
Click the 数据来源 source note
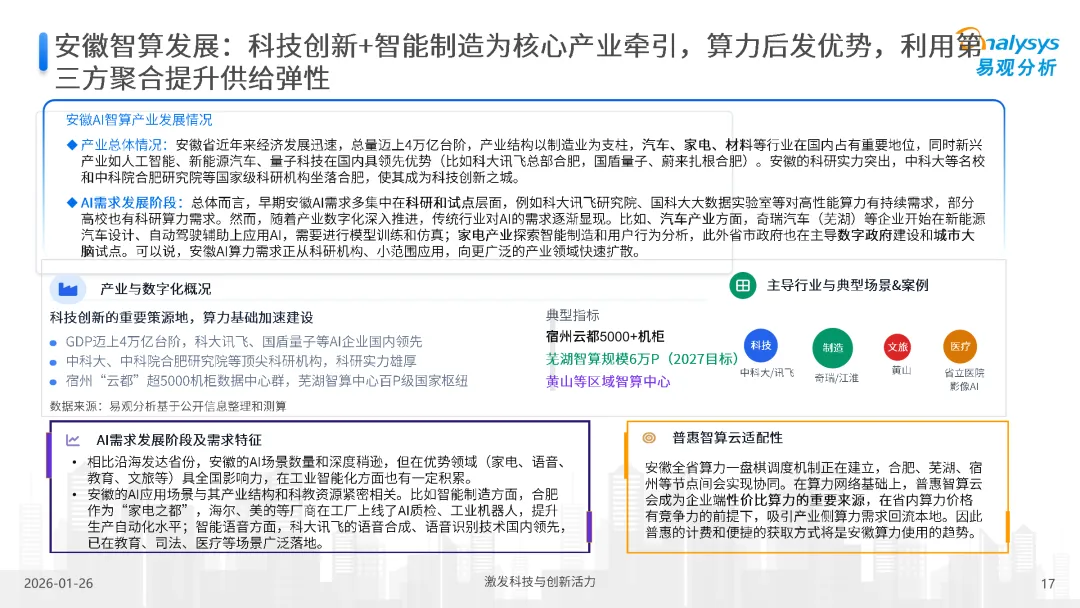pos(168,406)
